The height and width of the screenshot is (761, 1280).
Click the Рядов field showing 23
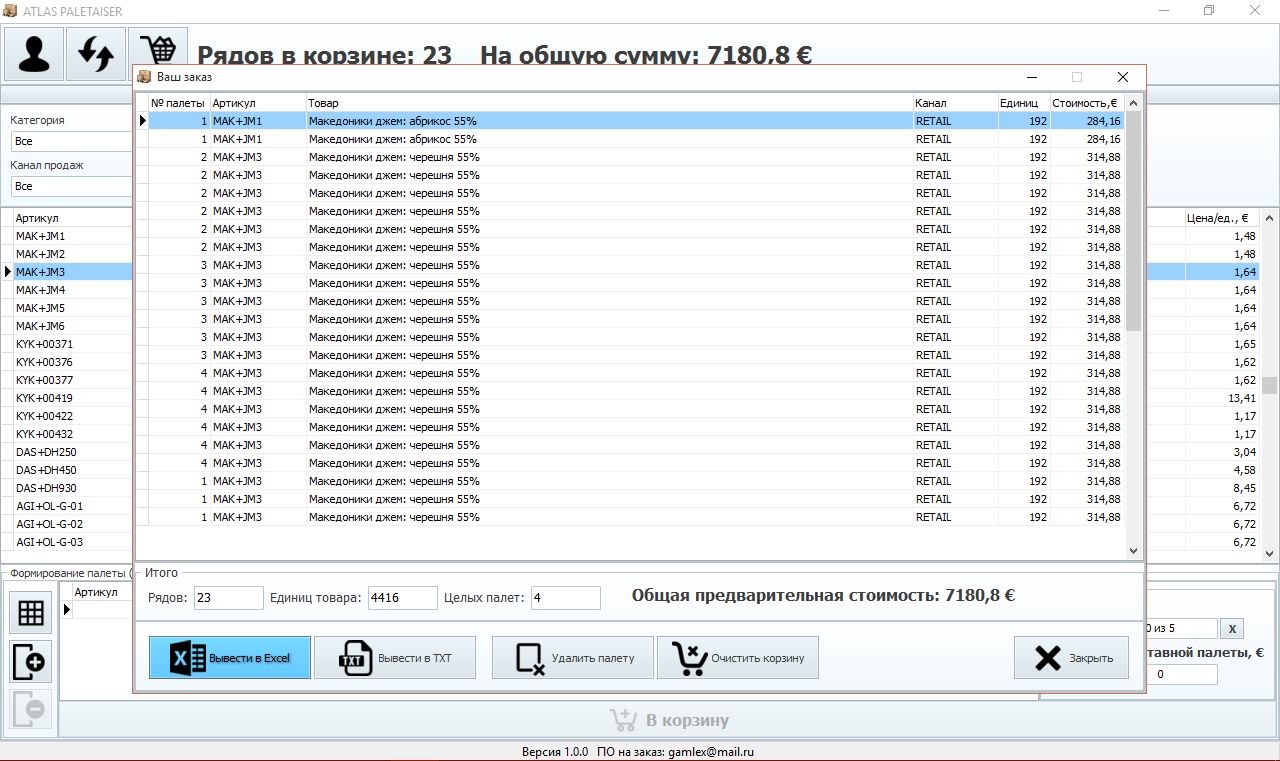click(x=229, y=598)
